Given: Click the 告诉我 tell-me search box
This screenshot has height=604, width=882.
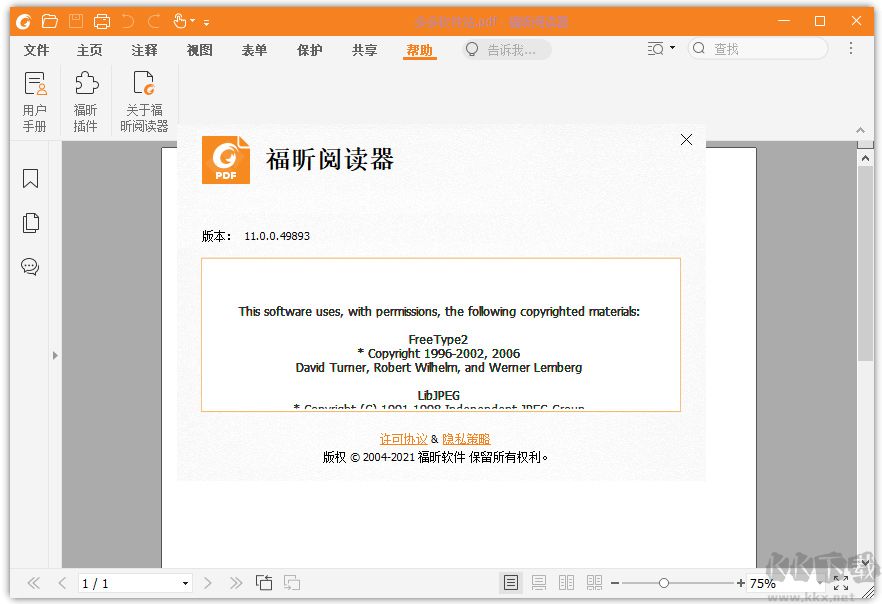Looking at the screenshot, I should point(506,49).
